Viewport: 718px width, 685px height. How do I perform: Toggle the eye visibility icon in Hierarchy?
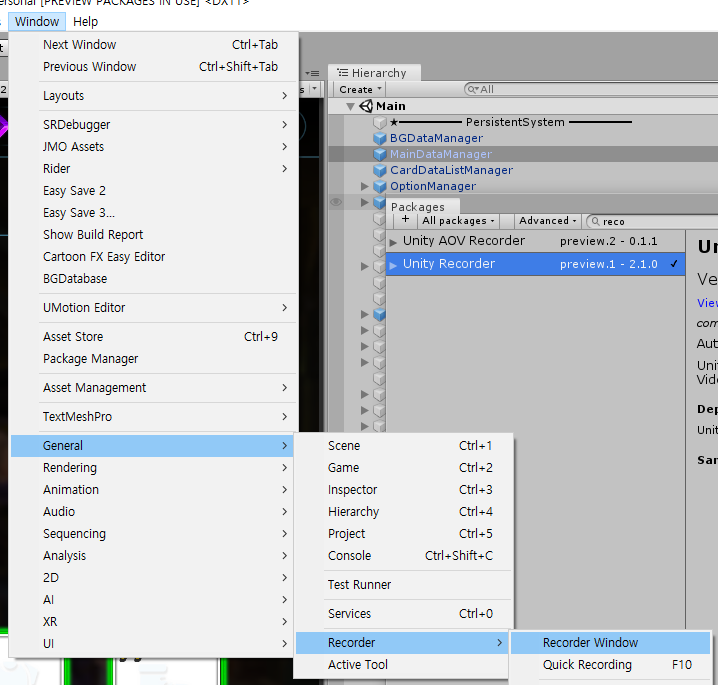336,202
